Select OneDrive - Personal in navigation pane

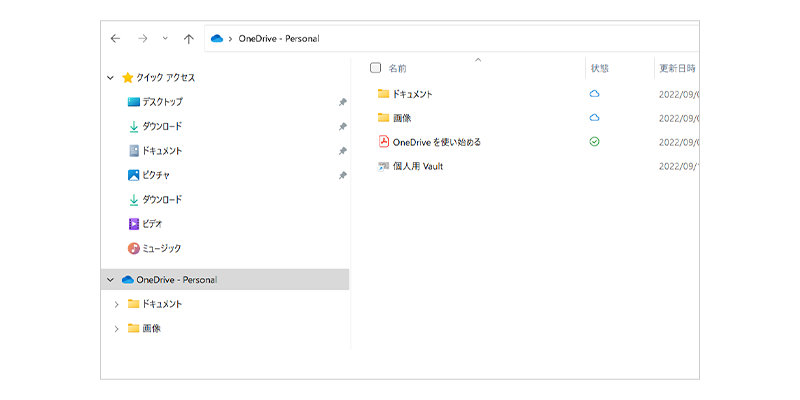coord(225,280)
